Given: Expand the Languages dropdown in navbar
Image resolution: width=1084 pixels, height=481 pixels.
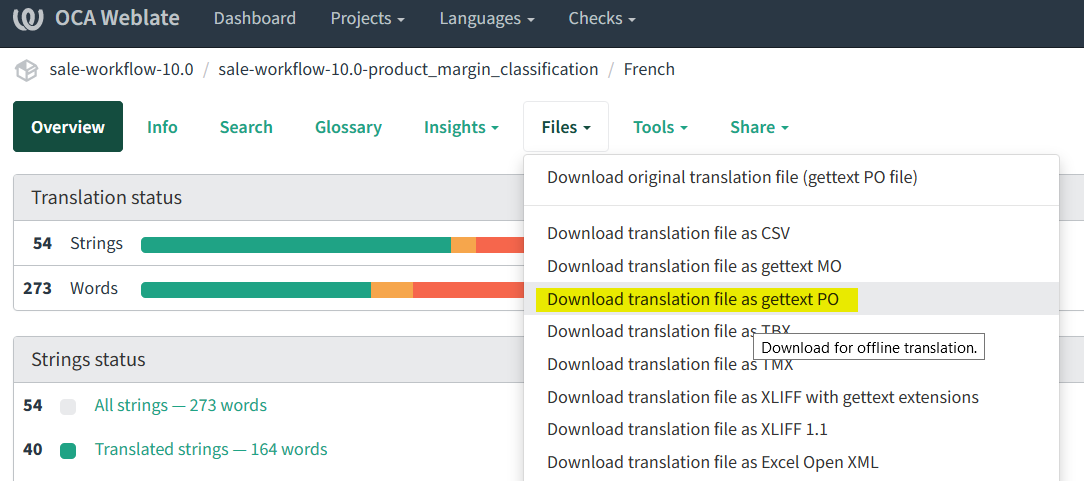Looking at the screenshot, I should coord(487,19).
